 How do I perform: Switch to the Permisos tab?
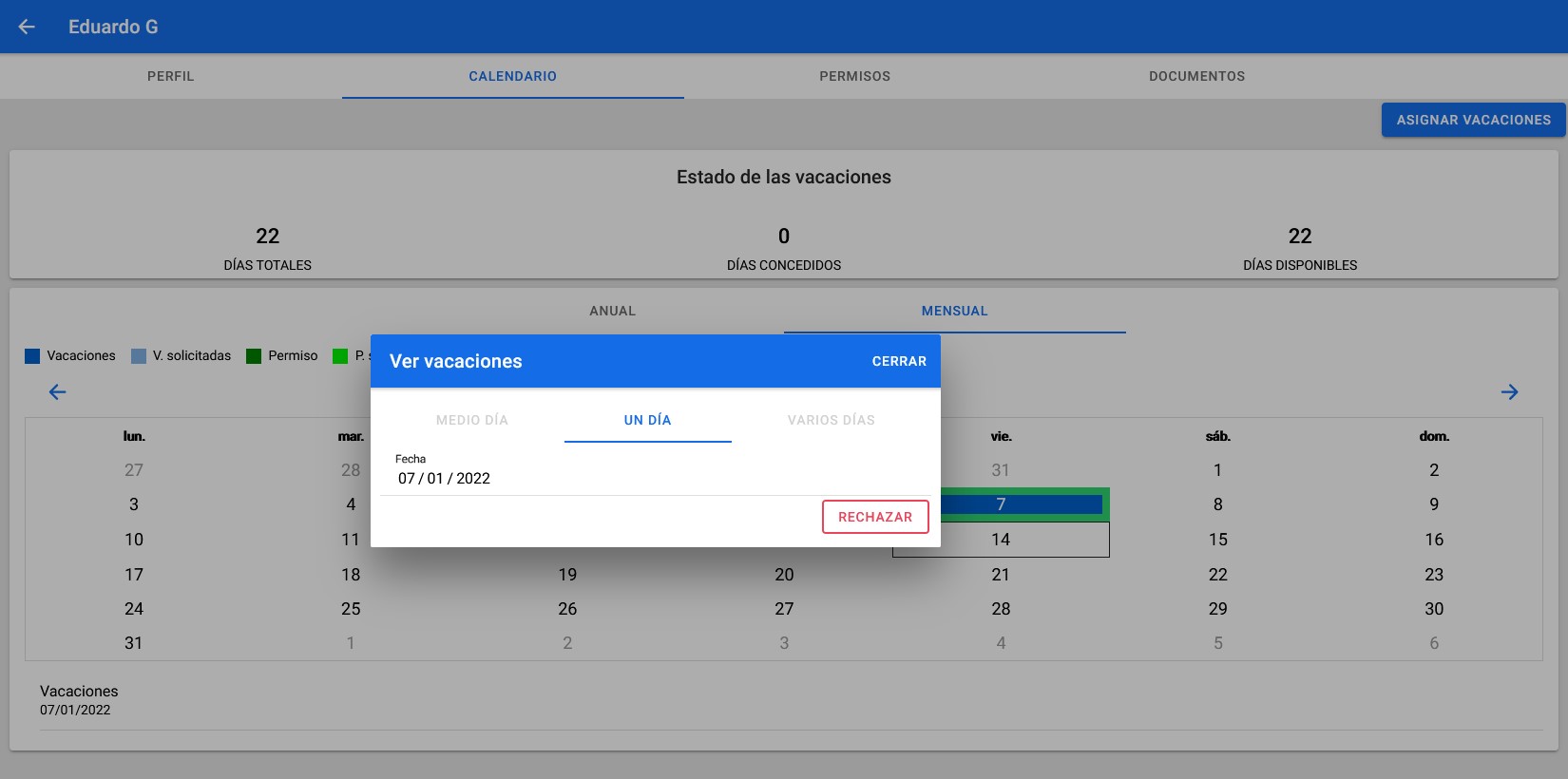pyautogui.click(x=854, y=76)
